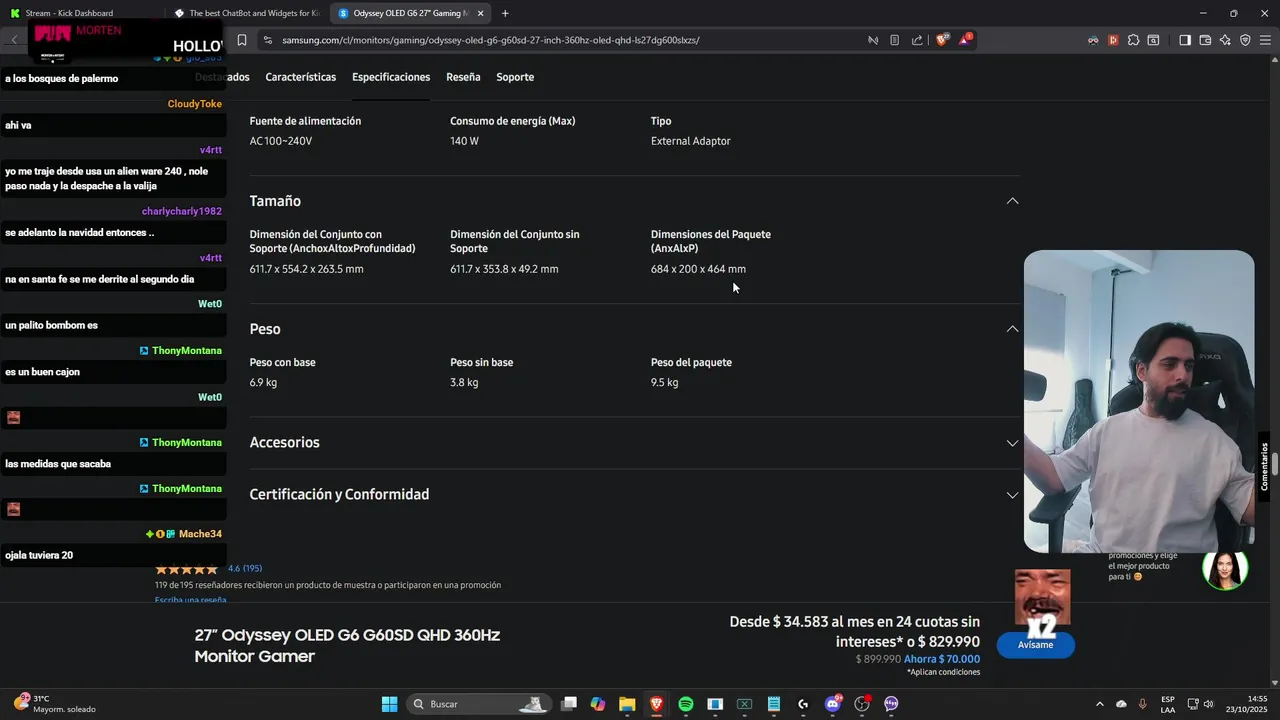Screen dimensions: 1280x720
Task: Click the Avísame button
Action: click(x=1036, y=645)
